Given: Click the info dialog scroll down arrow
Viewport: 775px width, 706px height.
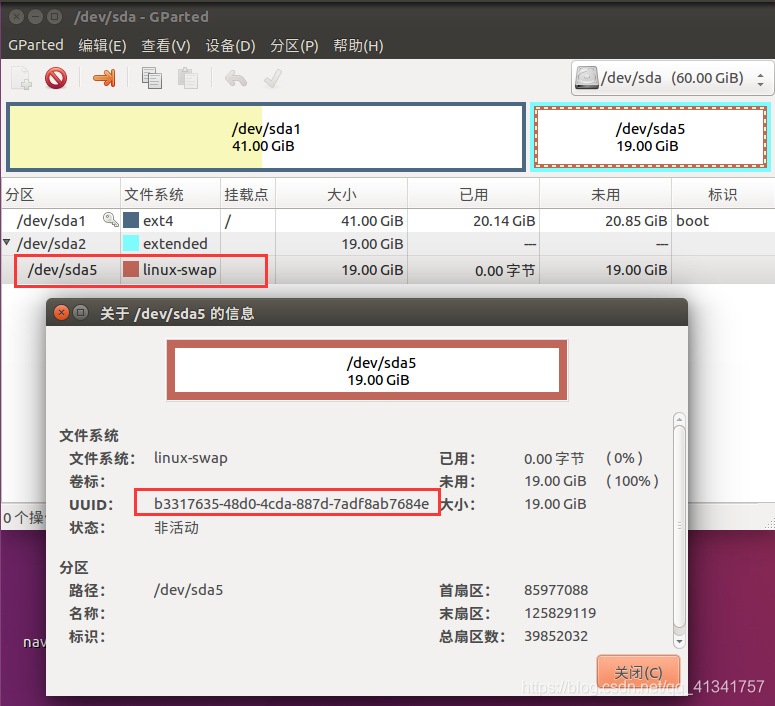Looking at the screenshot, I should [x=680, y=642].
